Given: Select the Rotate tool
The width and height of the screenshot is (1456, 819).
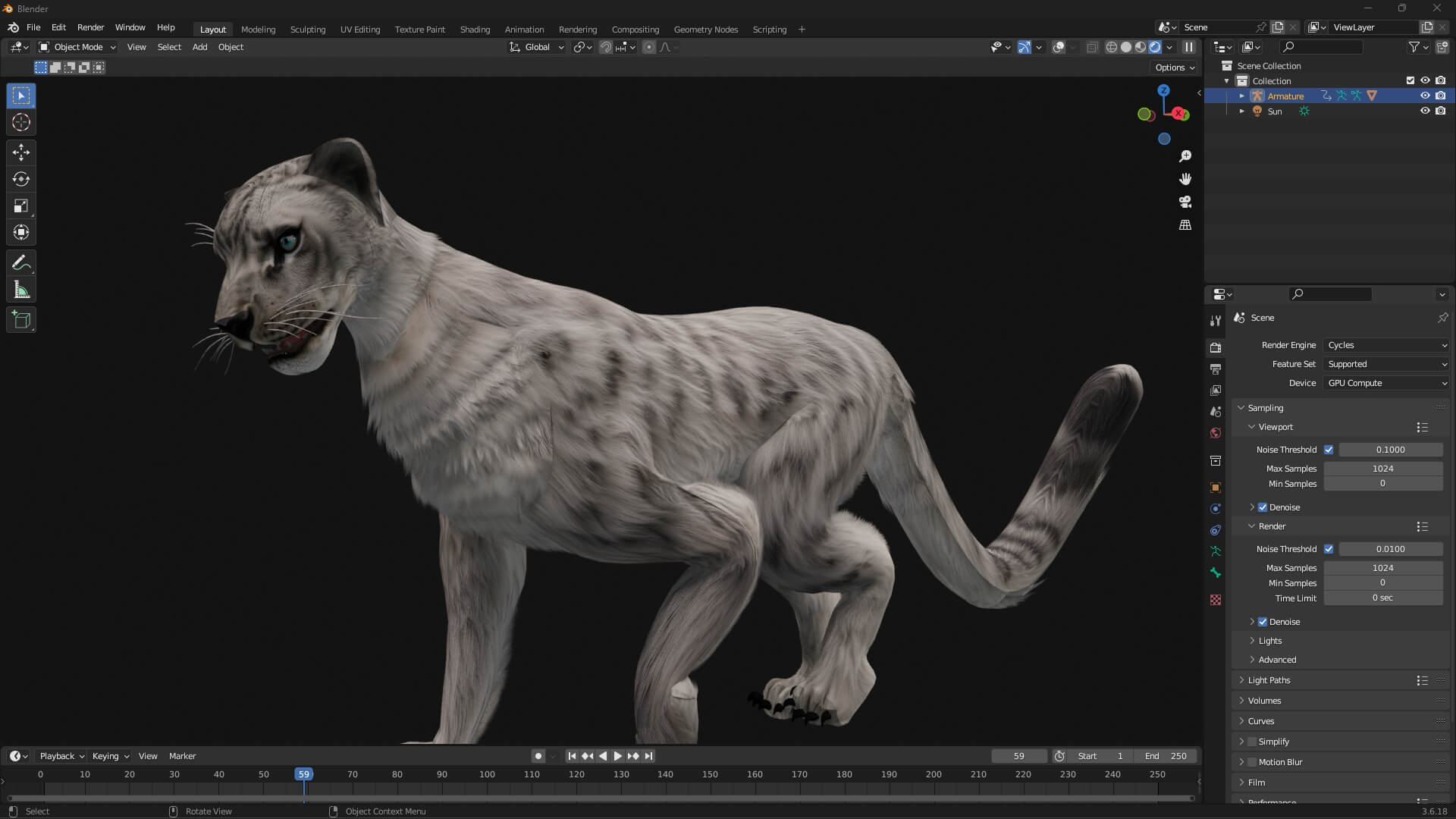Looking at the screenshot, I should point(21,179).
